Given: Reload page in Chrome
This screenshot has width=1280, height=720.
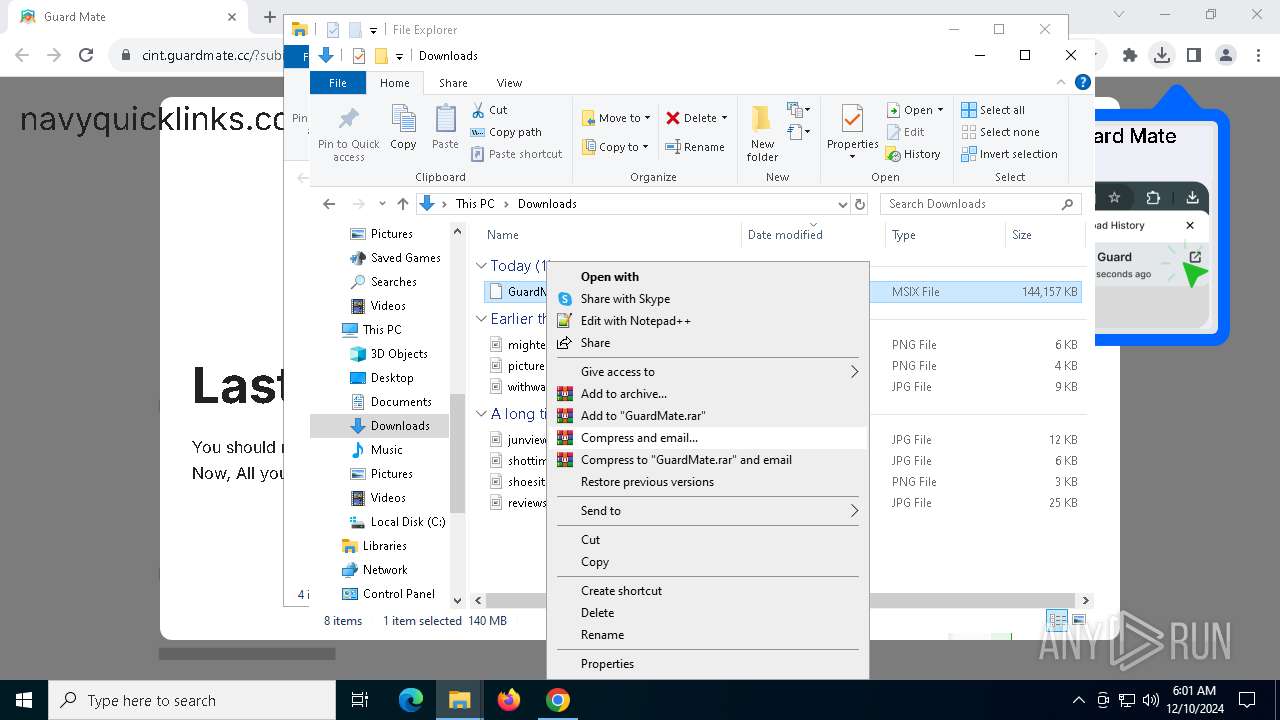Looking at the screenshot, I should 86,55.
